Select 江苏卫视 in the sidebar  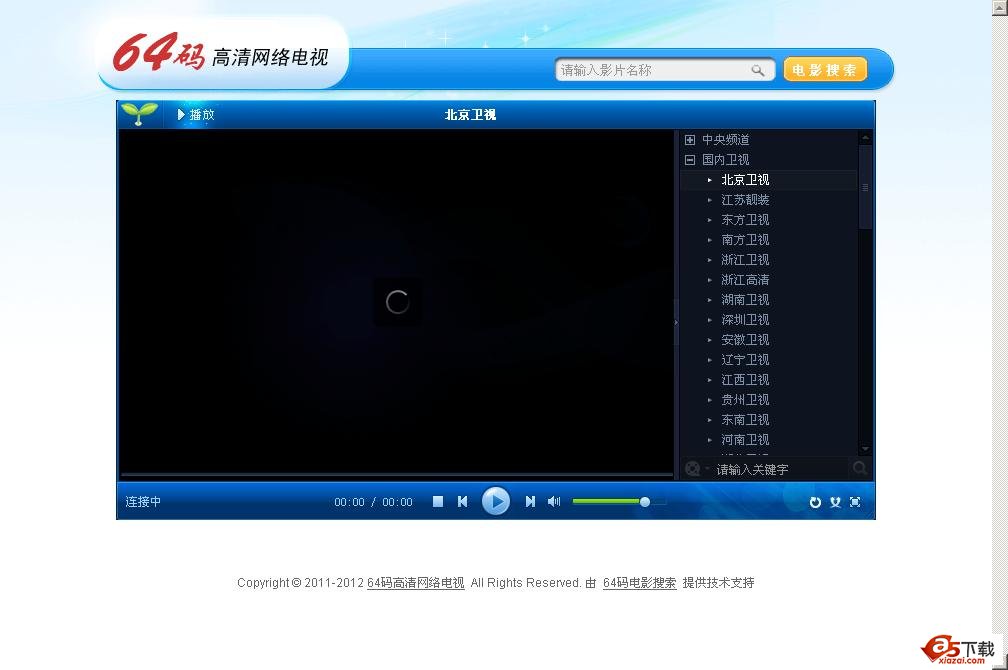(745, 199)
